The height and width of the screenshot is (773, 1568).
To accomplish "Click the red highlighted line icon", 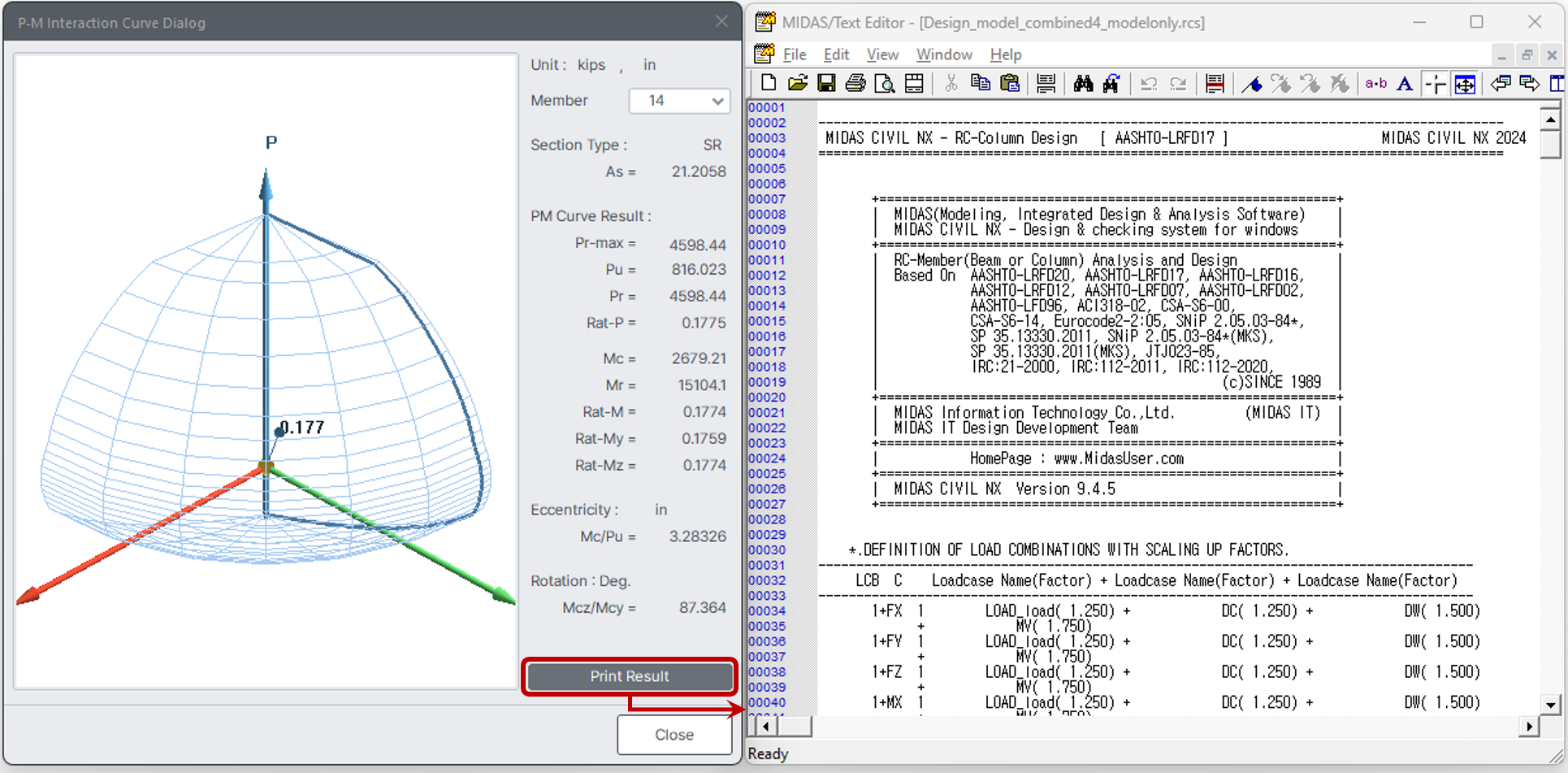I will pyautogui.click(x=1215, y=83).
